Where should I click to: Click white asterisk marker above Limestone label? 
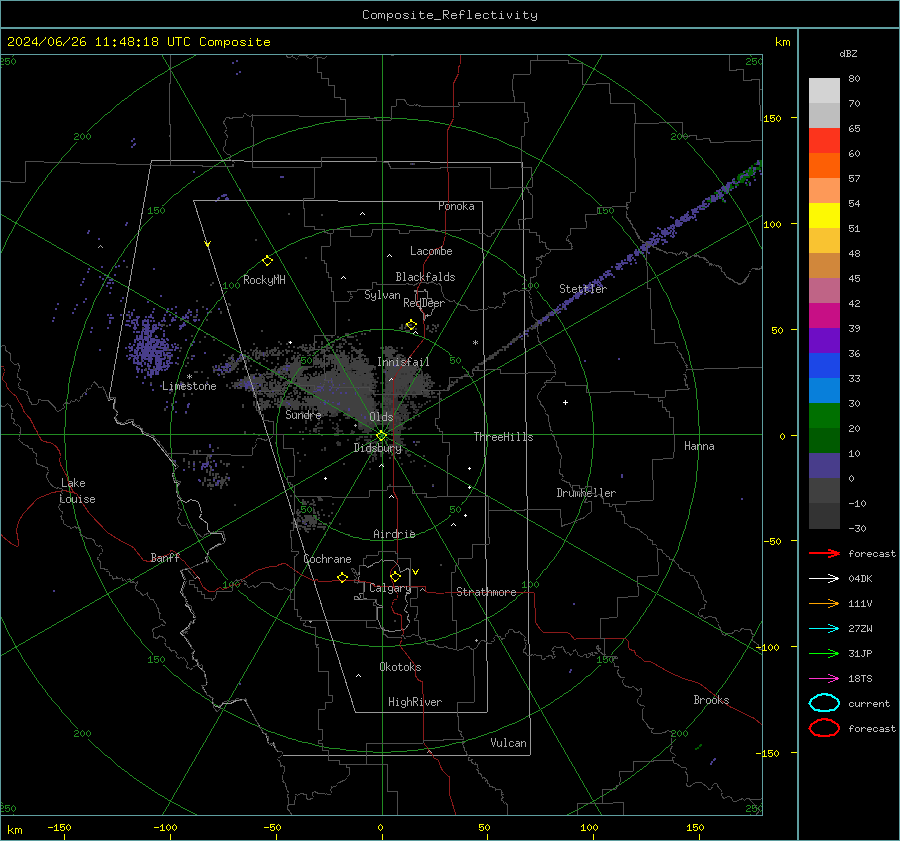coord(189,377)
